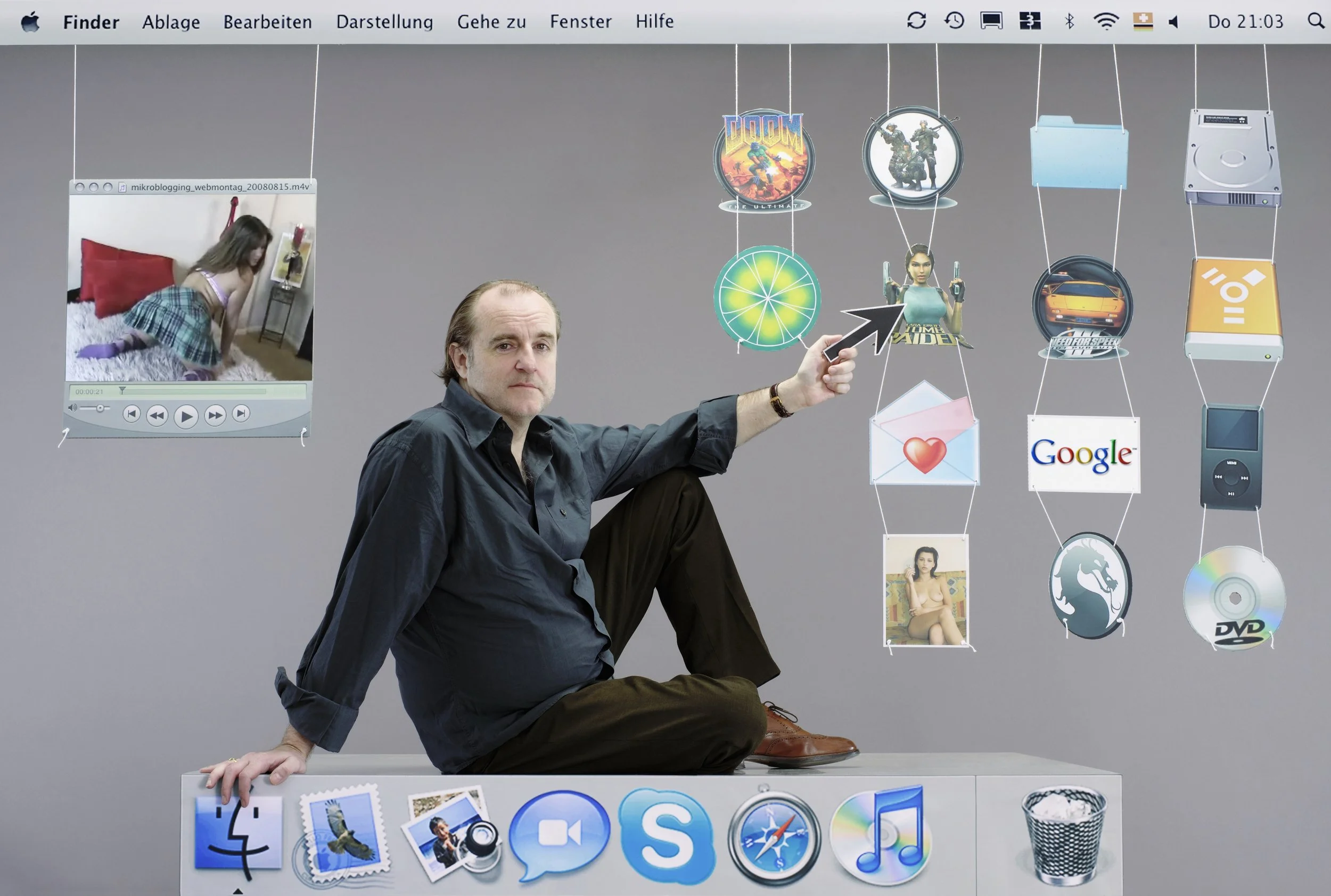Viewport: 1331px width, 896px height.
Task: Click the Spotlight magnifier in menu bar
Action: [x=1316, y=21]
